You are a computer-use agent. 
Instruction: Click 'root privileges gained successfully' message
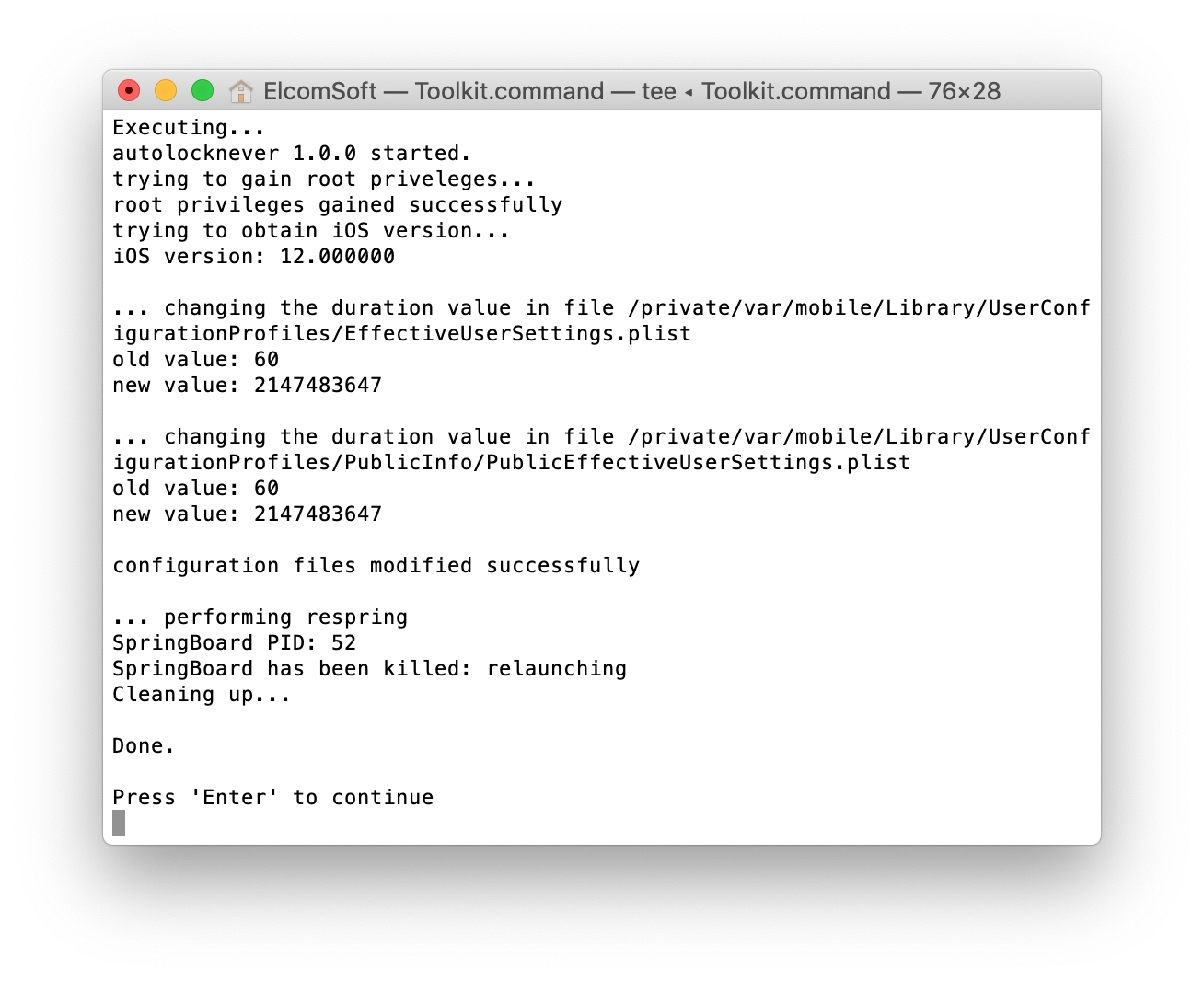tap(337, 204)
